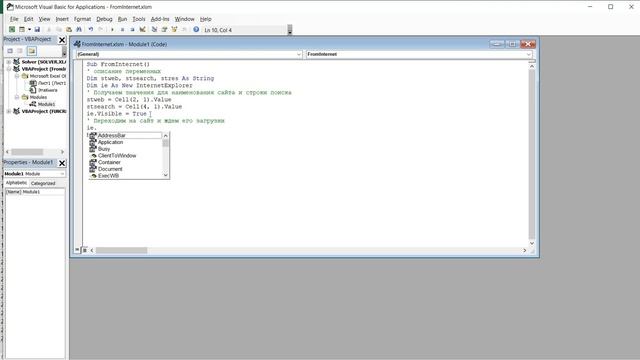
Task: Run the Sub with the play icon
Action: pyautogui.click(x=112, y=29)
